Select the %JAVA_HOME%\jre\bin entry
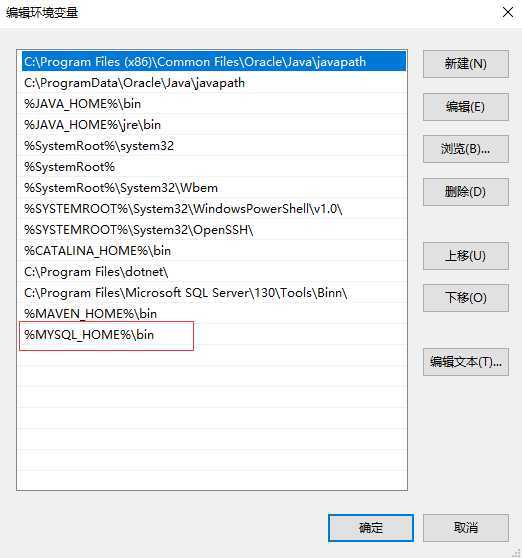The height and width of the screenshot is (558, 522). (x=213, y=125)
